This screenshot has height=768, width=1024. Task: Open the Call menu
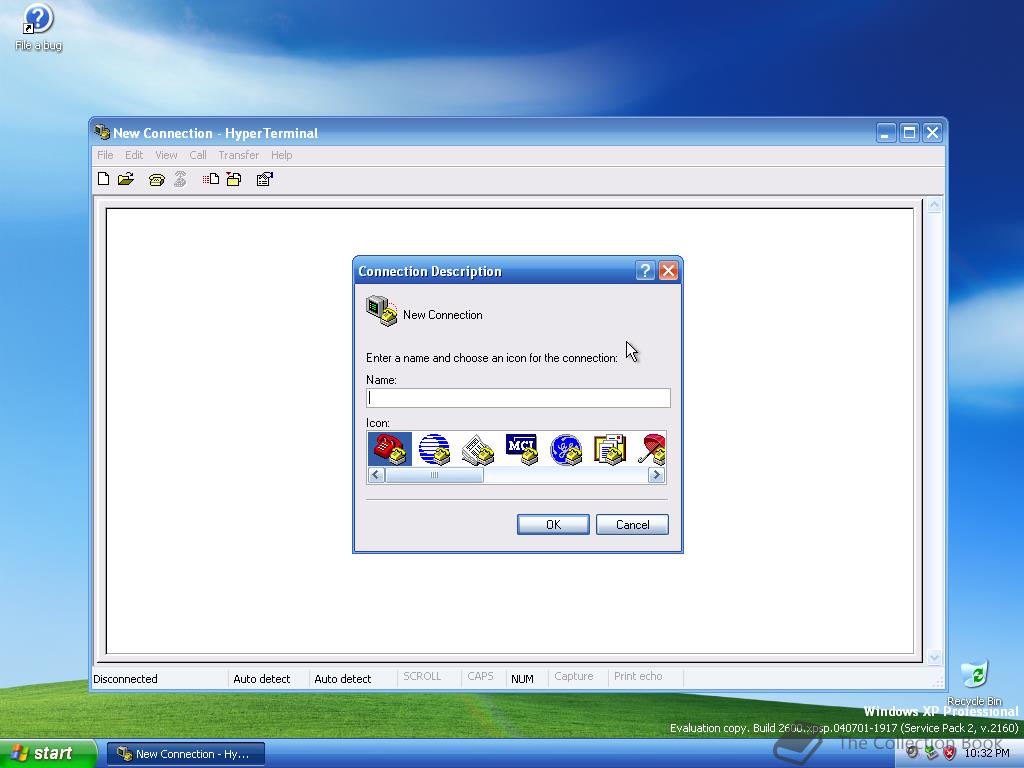(198, 155)
